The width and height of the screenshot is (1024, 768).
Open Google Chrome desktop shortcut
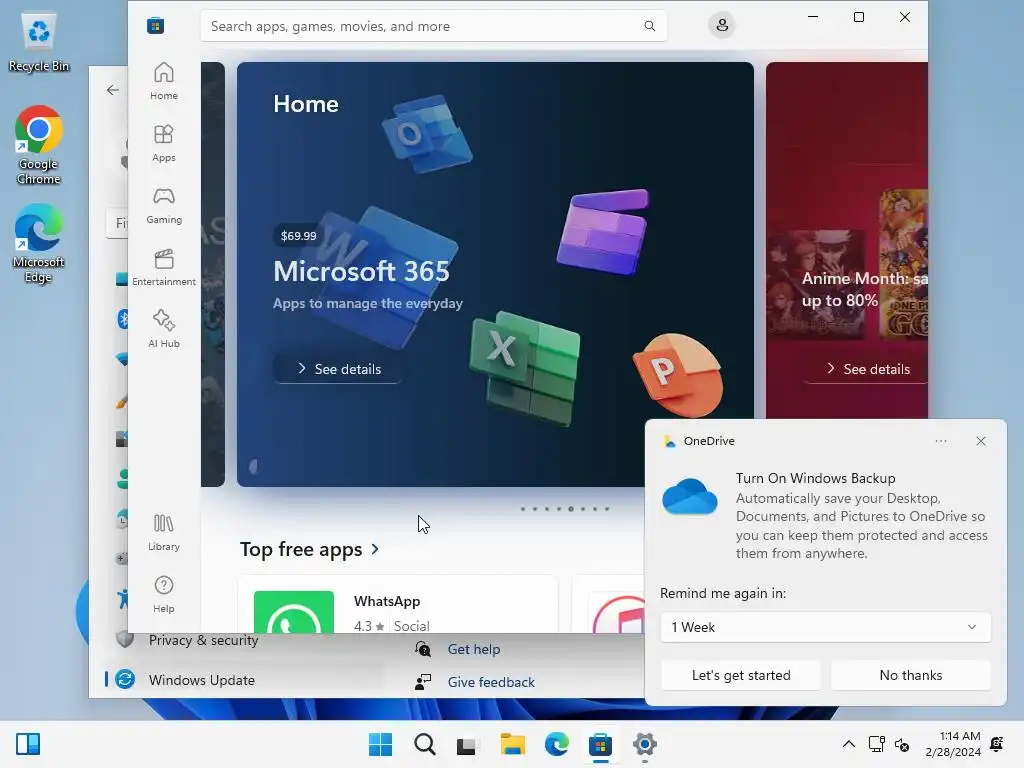(x=39, y=145)
